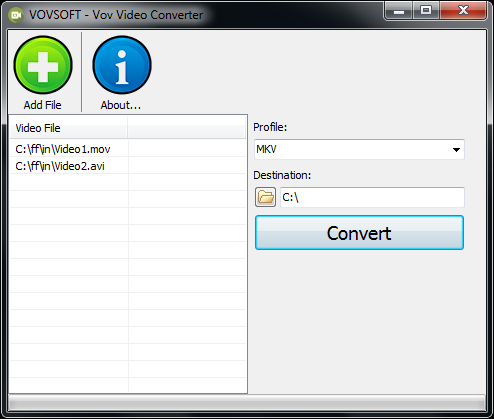Click the empty second column beside Video1.mov
This screenshot has width=494, height=419.
point(187,149)
